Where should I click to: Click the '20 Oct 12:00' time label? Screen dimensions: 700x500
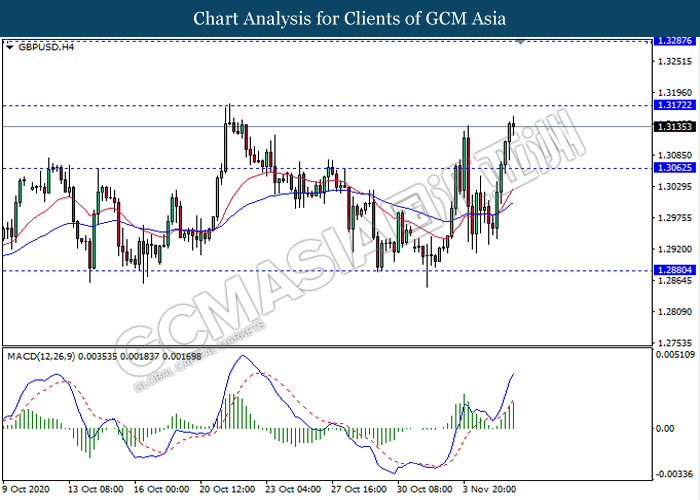(x=228, y=489)
